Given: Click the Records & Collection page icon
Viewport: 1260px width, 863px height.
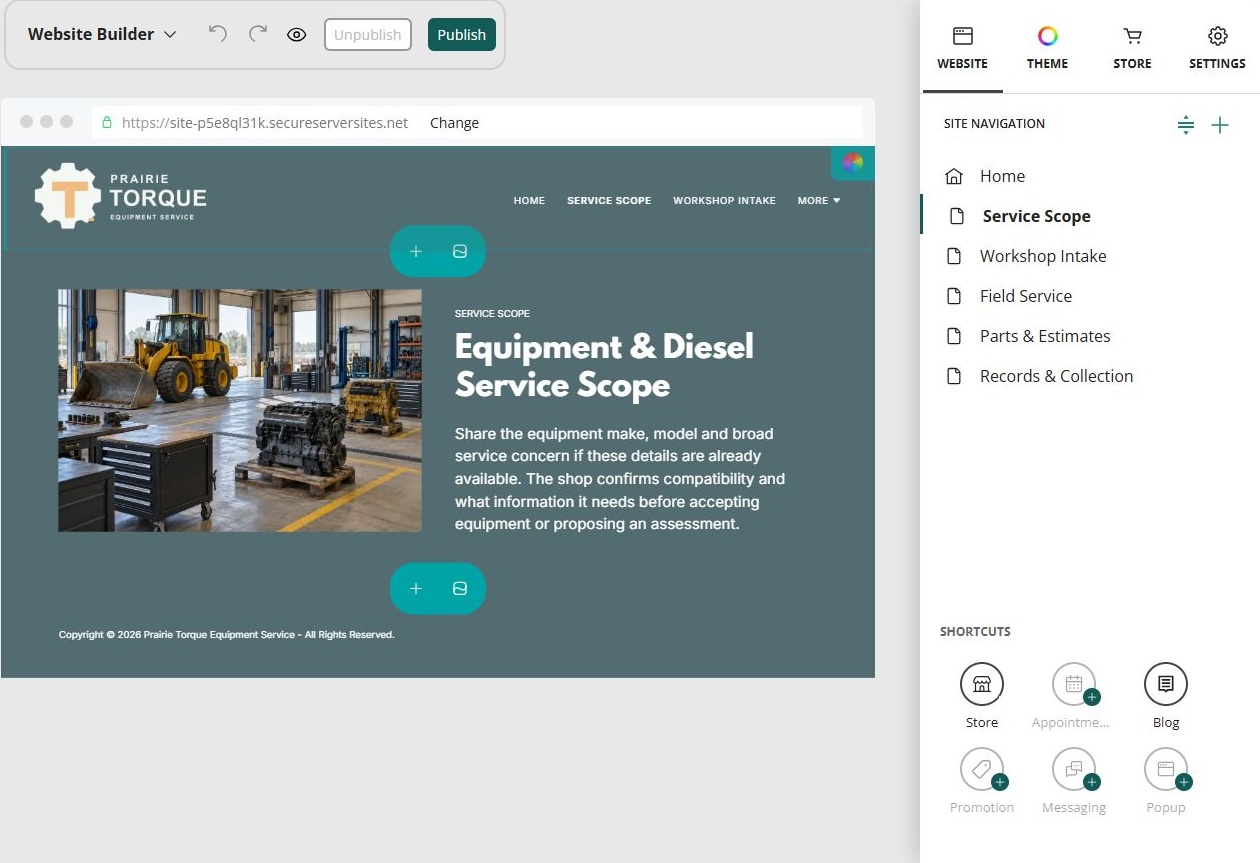Looking at the screenshot, I should point(954,376).
